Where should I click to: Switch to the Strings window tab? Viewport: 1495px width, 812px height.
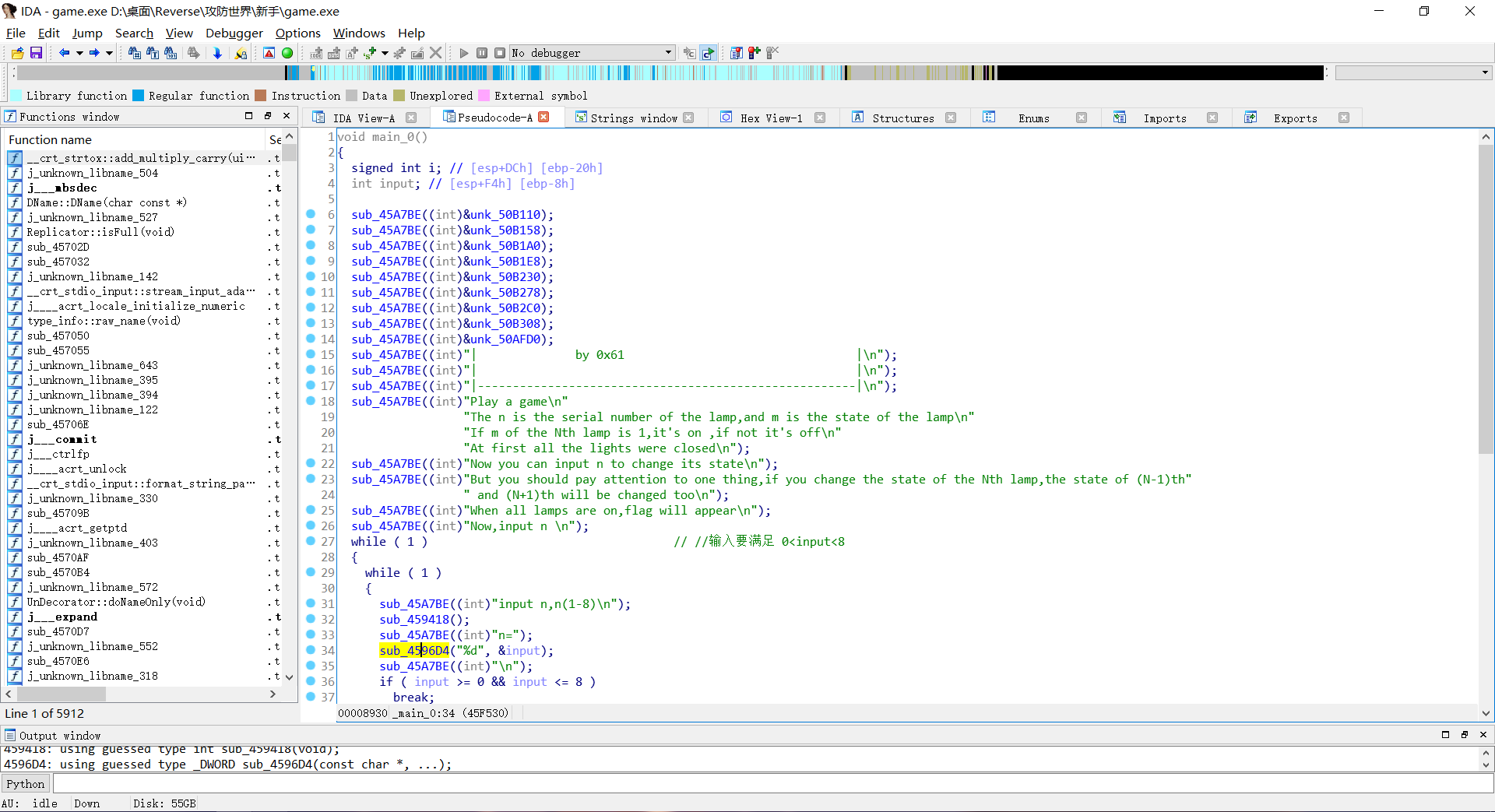pyautogui.click(x=634, y=118)
